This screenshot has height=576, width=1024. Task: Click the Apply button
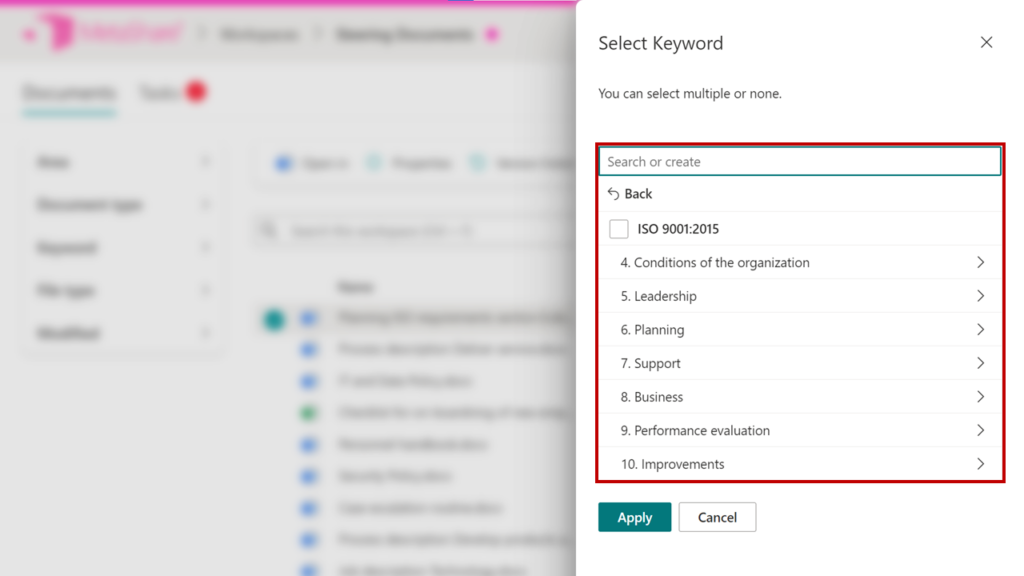634,517
